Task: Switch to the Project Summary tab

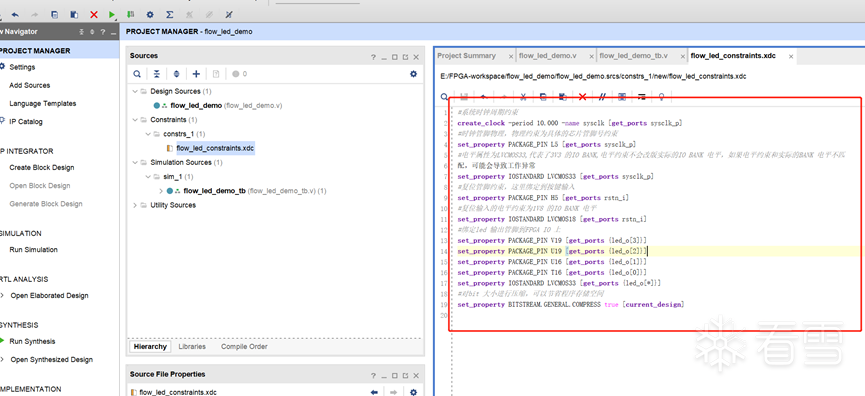Action: tap(466, 56)
